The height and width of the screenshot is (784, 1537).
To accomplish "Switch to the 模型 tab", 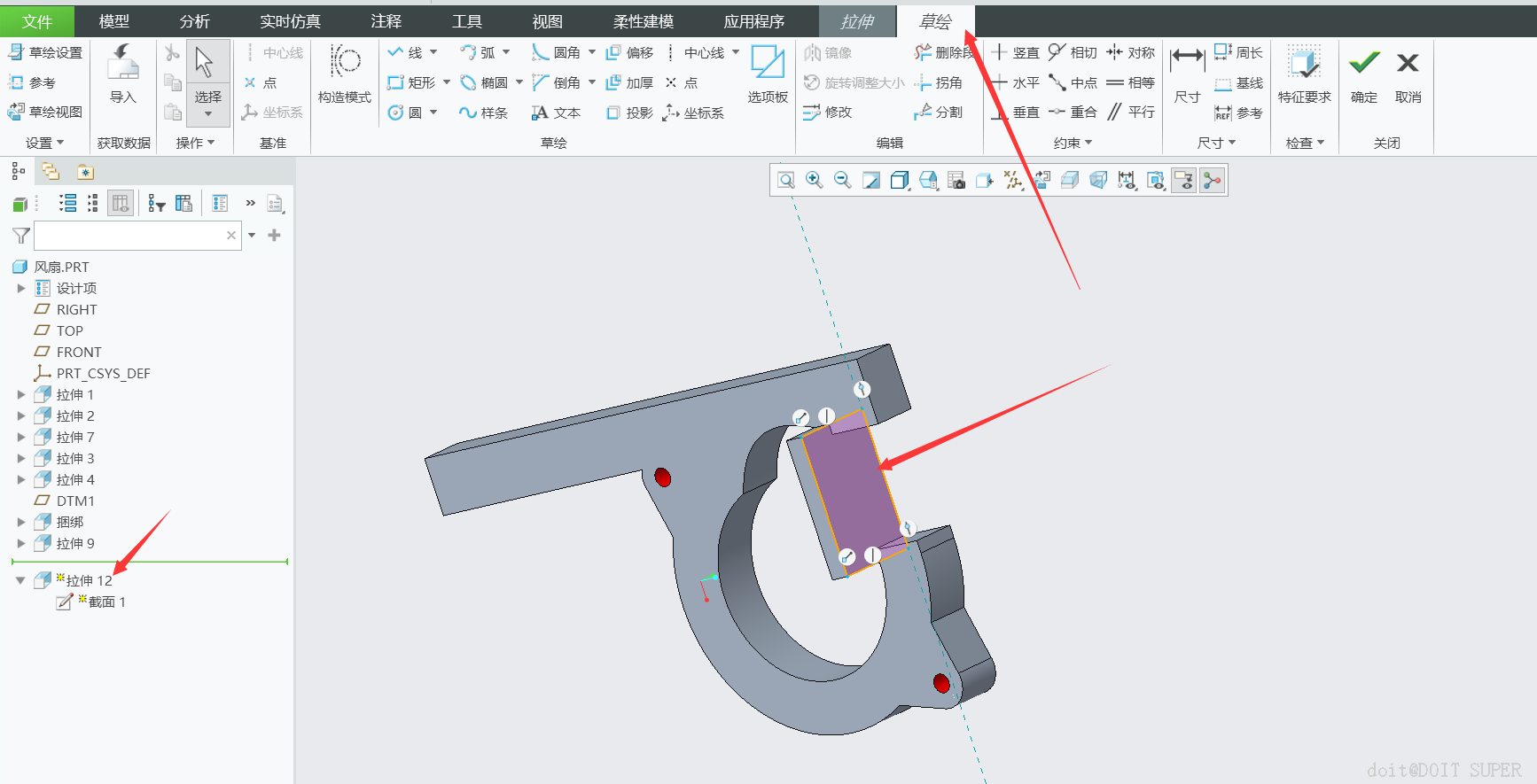I will (114, 21).
